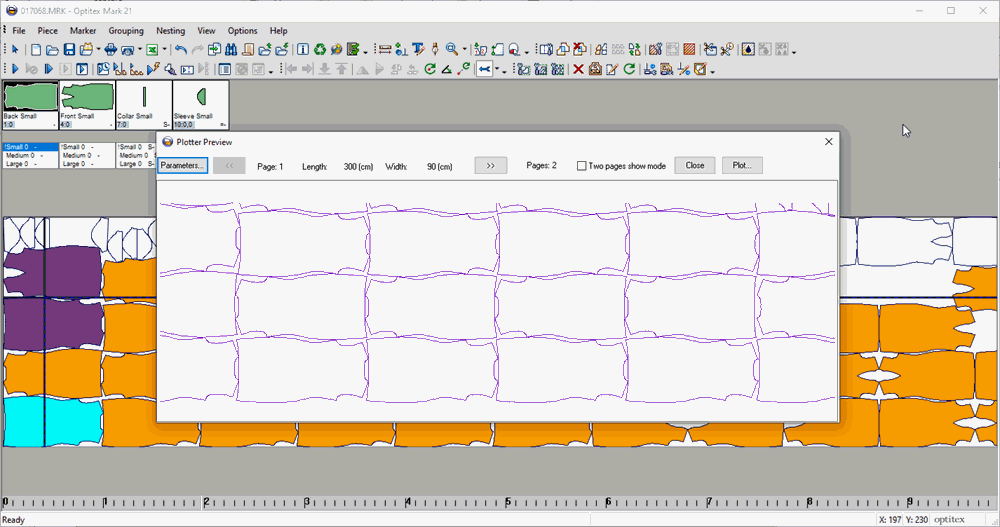1000x527 pixels.
Task: Click the printer icon in toolbar
Action: pyautogui.click(x=111, y=49)
